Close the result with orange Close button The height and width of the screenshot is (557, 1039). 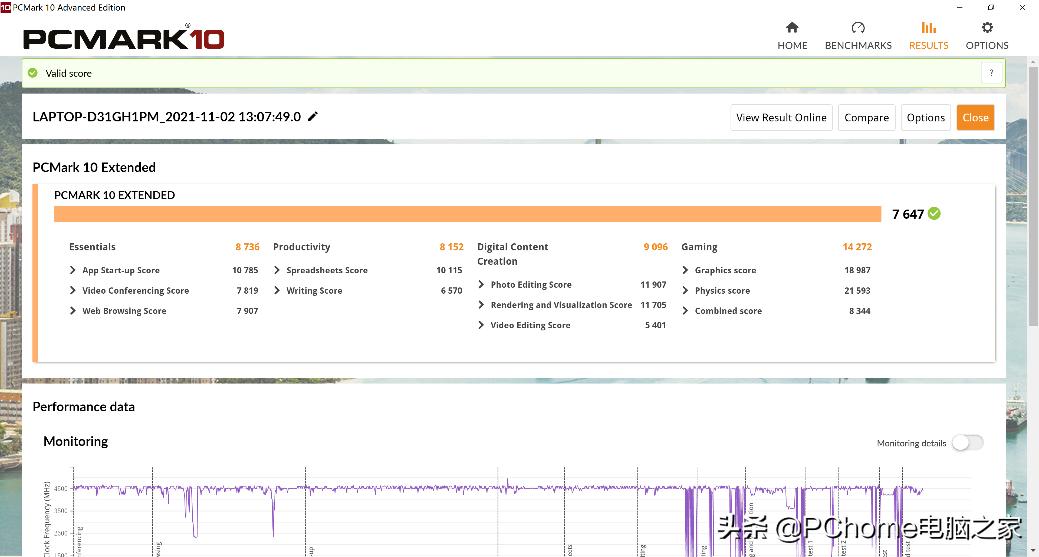975,118
